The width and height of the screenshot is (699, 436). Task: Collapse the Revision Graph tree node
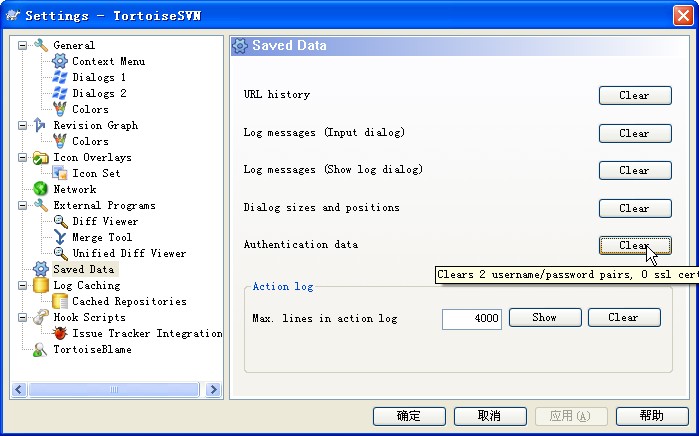pyautogui.click(x=22, y=125)
